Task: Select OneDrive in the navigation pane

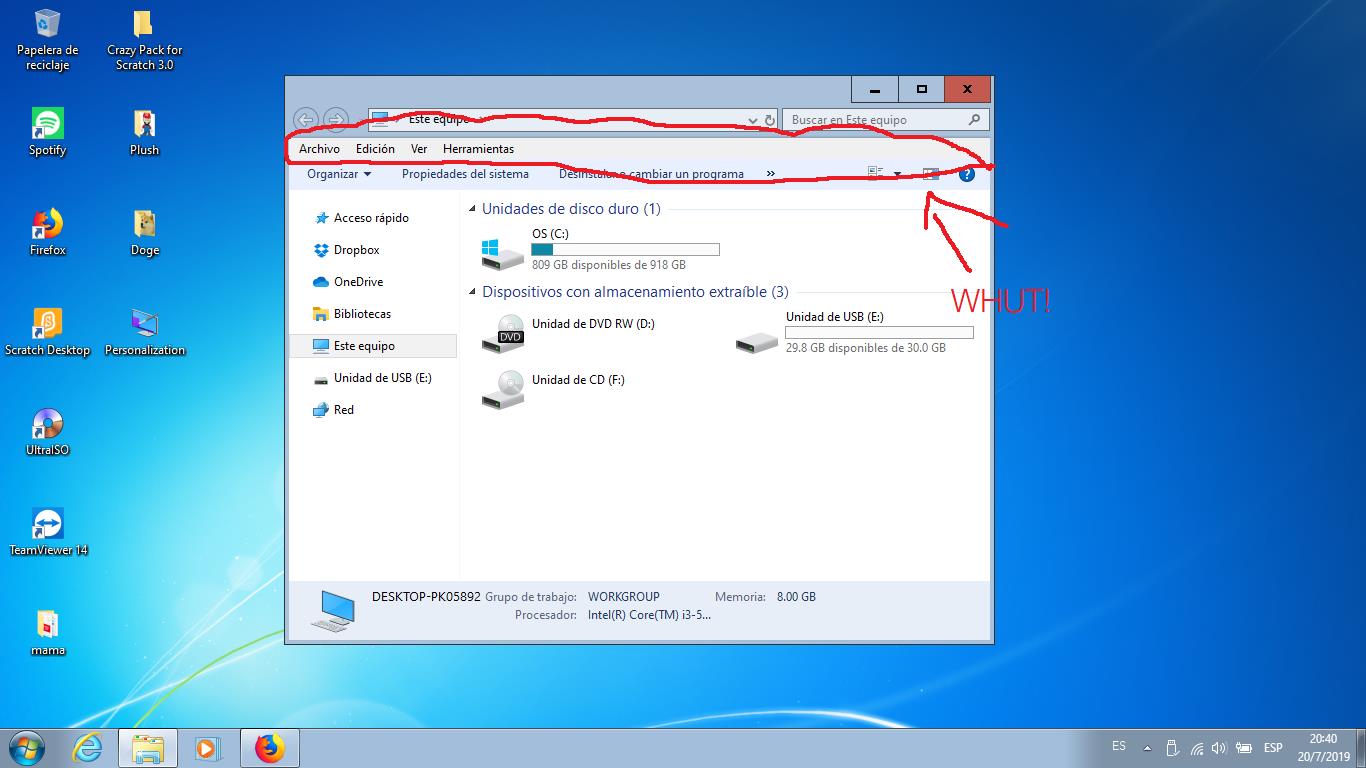Action: pos(358,282)
